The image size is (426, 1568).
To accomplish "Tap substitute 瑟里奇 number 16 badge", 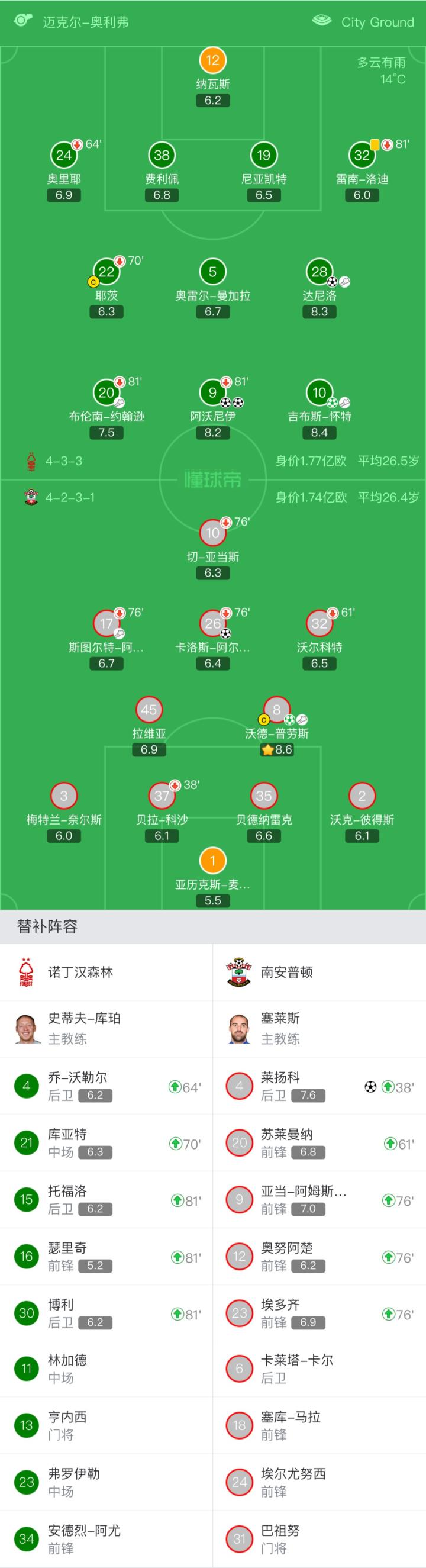I will tap(26, 1256).
